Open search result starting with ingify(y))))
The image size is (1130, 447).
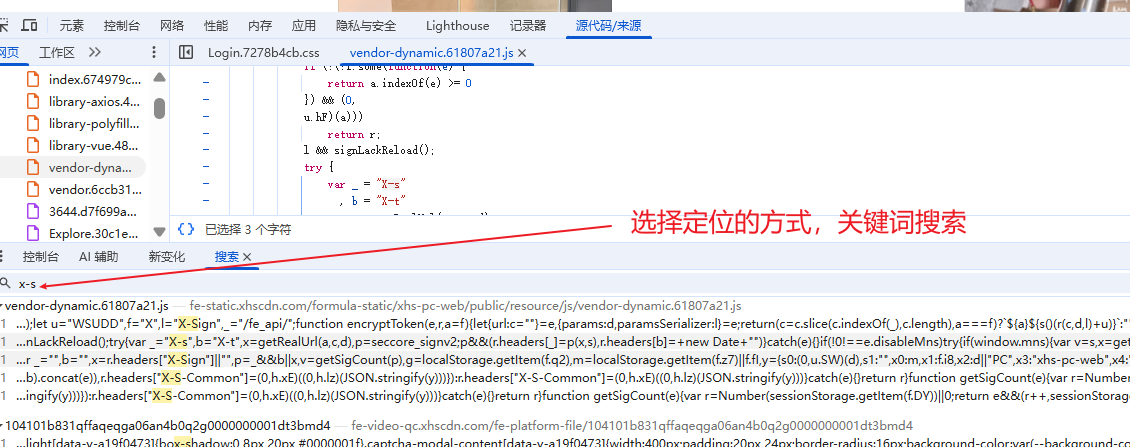(565, 395)
